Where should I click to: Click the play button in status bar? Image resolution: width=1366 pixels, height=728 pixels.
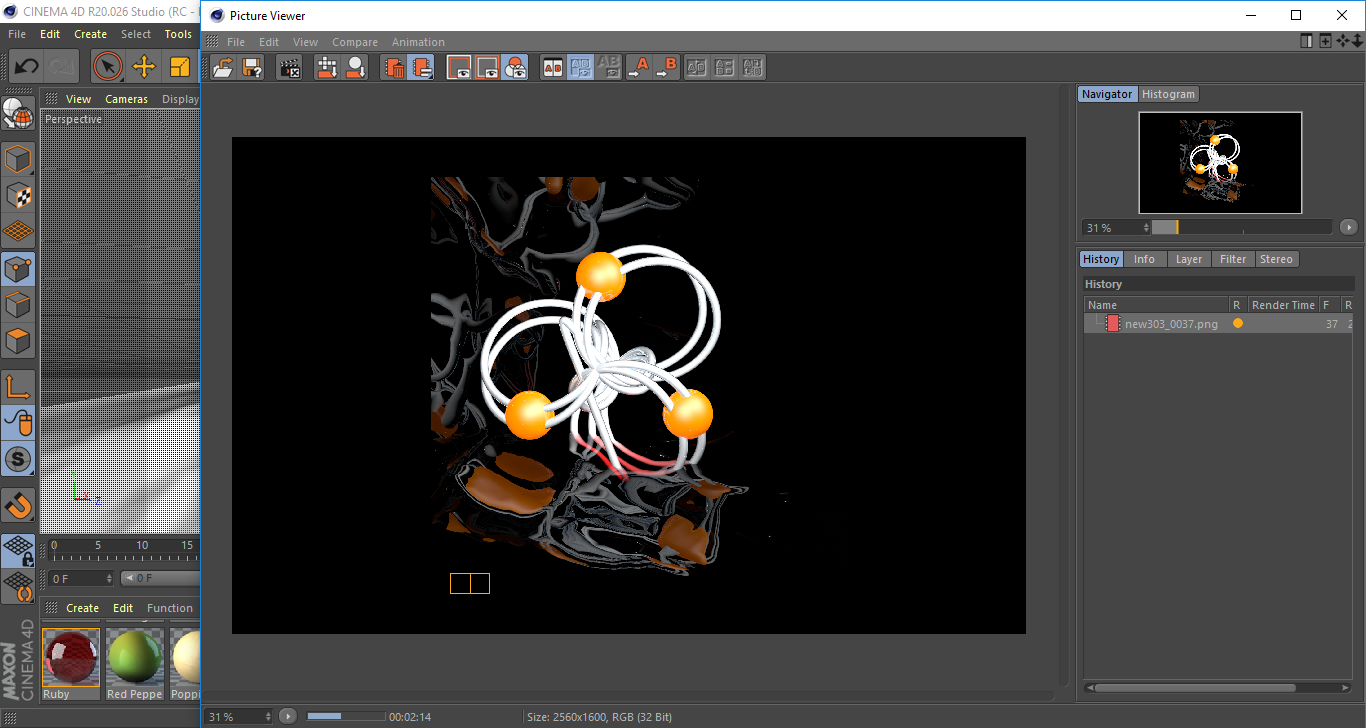tap(288, 716)
